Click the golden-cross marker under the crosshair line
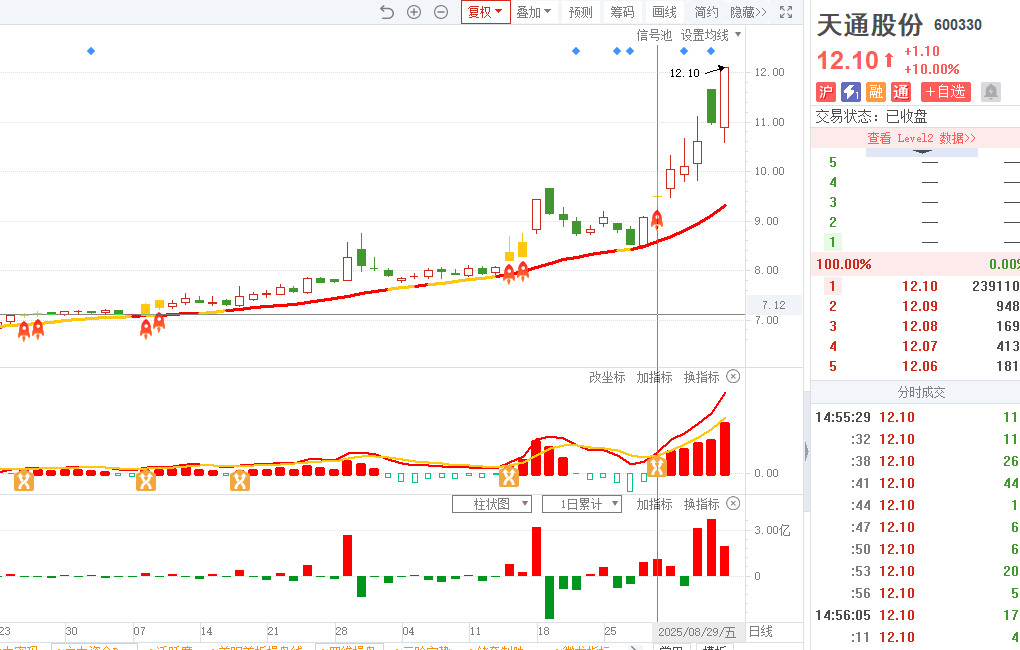The width and height of the screenshot is (1020, 650). click(x=657, y=467)
